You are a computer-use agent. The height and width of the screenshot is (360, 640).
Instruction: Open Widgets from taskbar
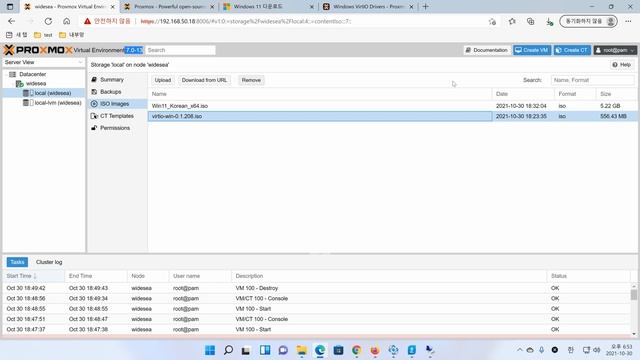click(265, 350)
